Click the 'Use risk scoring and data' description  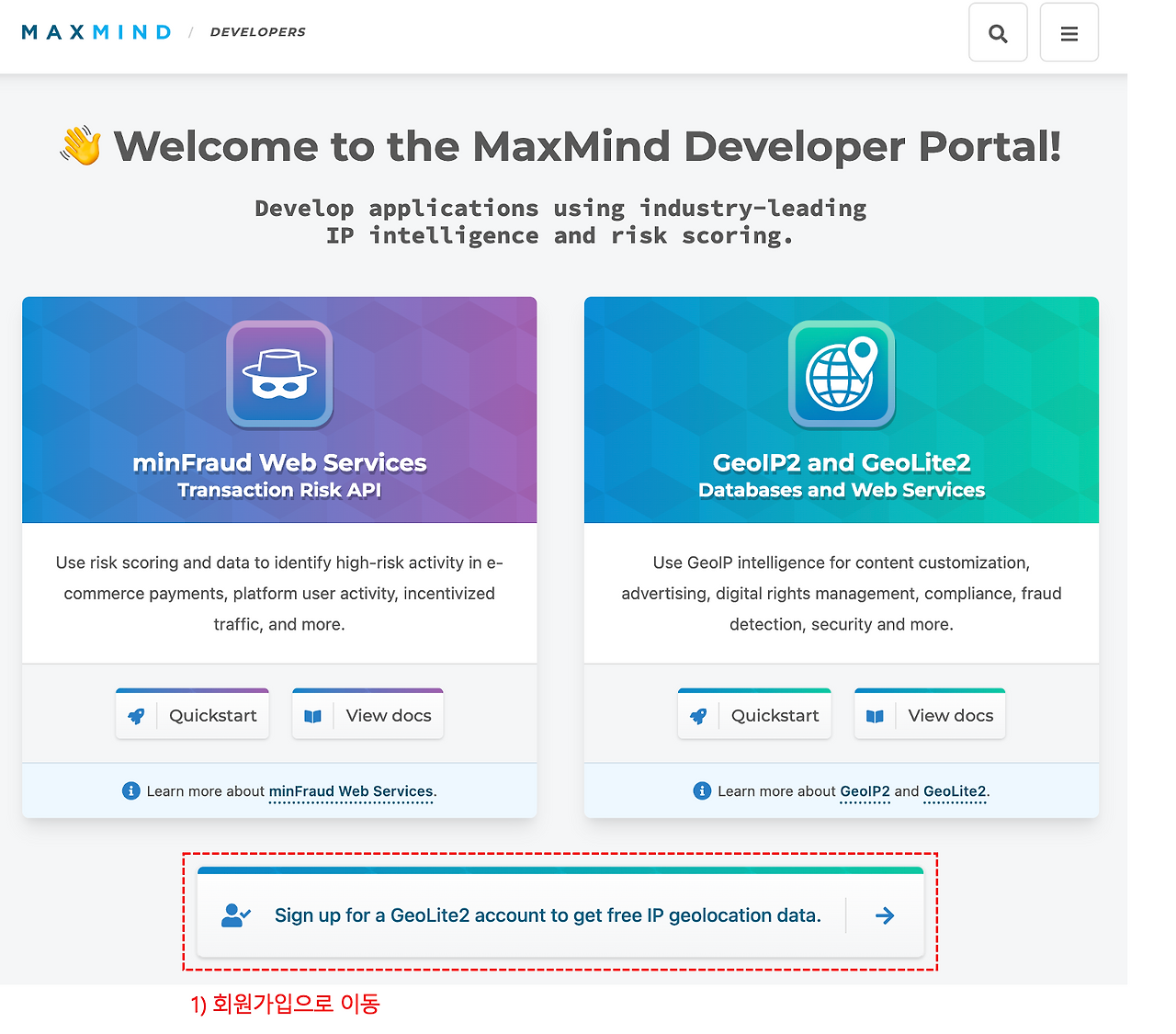[x=279, y=593]
